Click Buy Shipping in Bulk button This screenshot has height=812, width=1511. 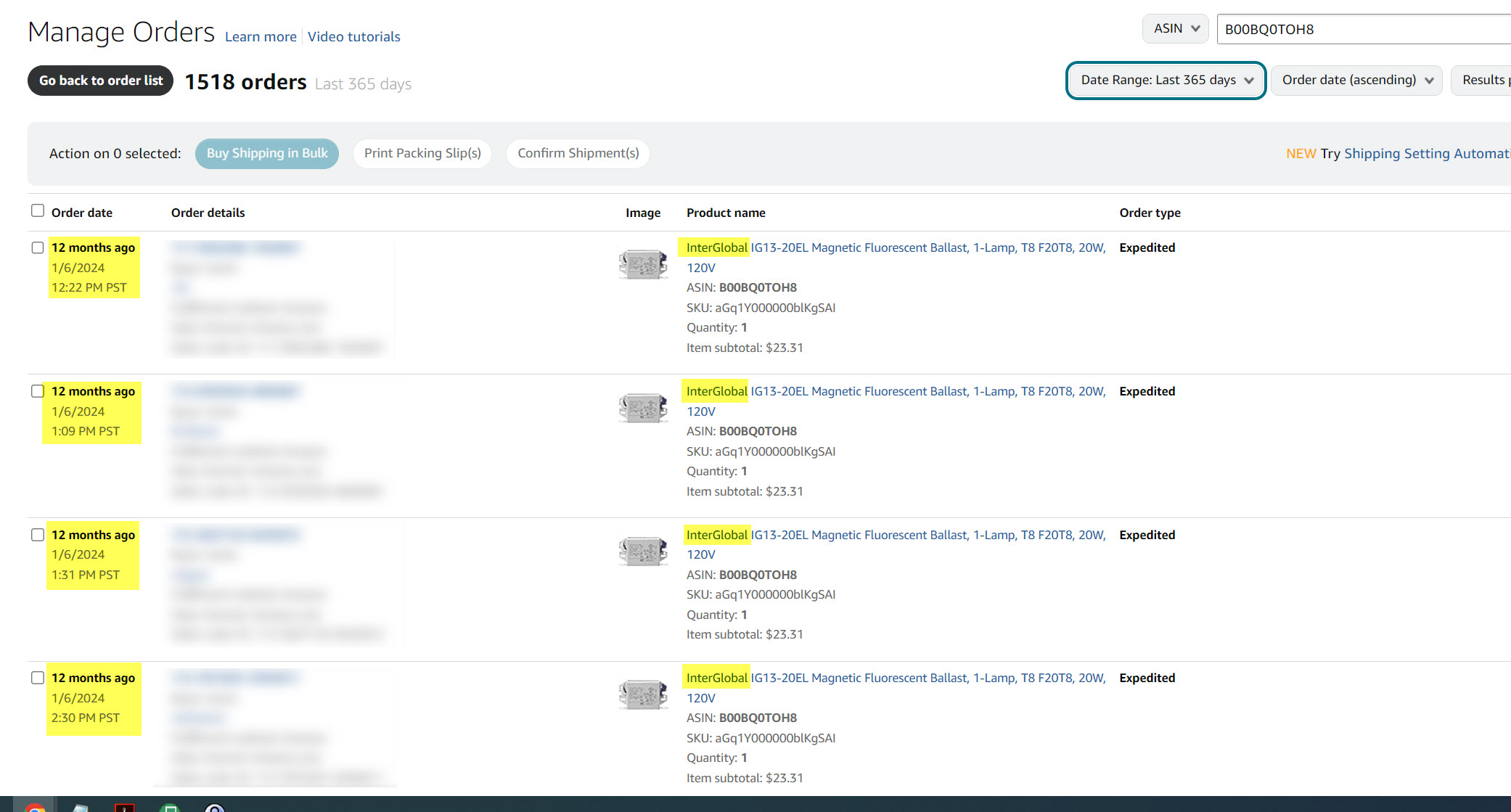[x=267, y=153]
